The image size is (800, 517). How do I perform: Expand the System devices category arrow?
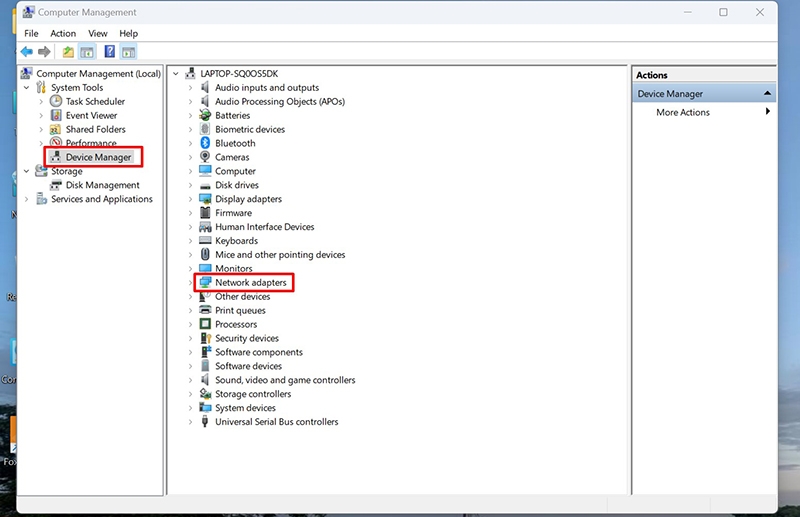tap(190, 408)
